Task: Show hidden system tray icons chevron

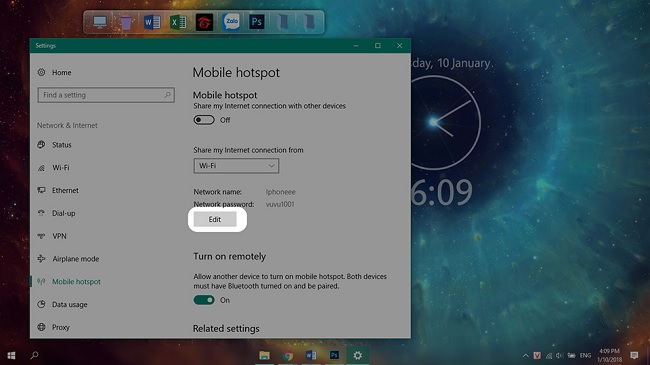Action: pos(526,355)
